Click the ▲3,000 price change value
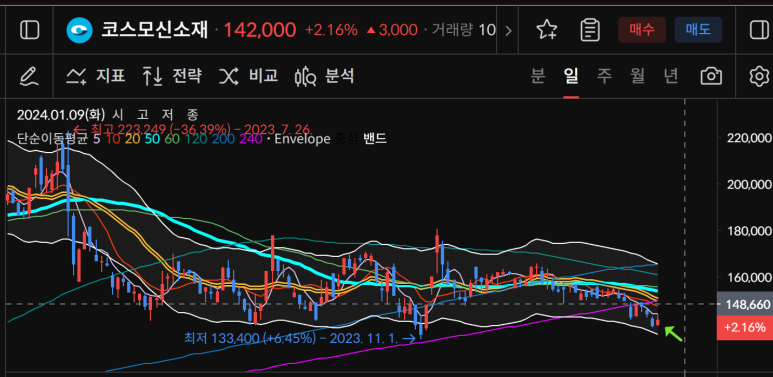The width and height of the screenshot is (773, 377). 392,31
